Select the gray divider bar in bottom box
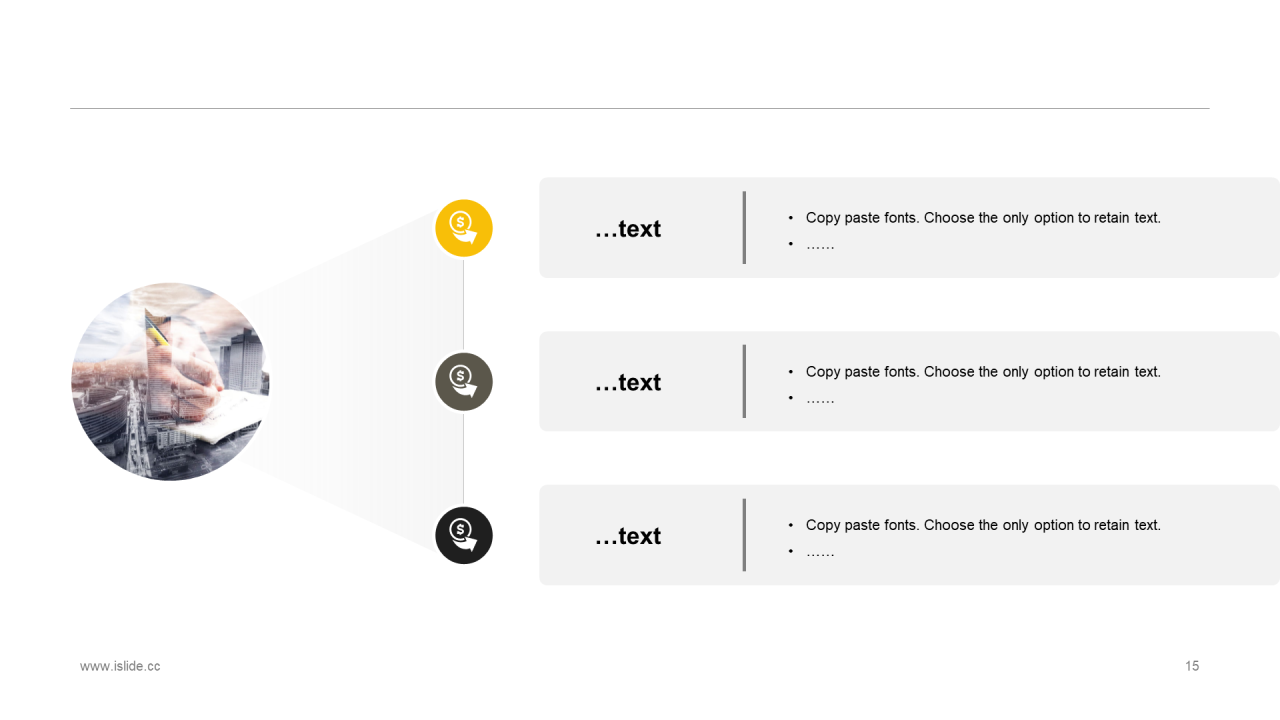 [x=744, y=535]
